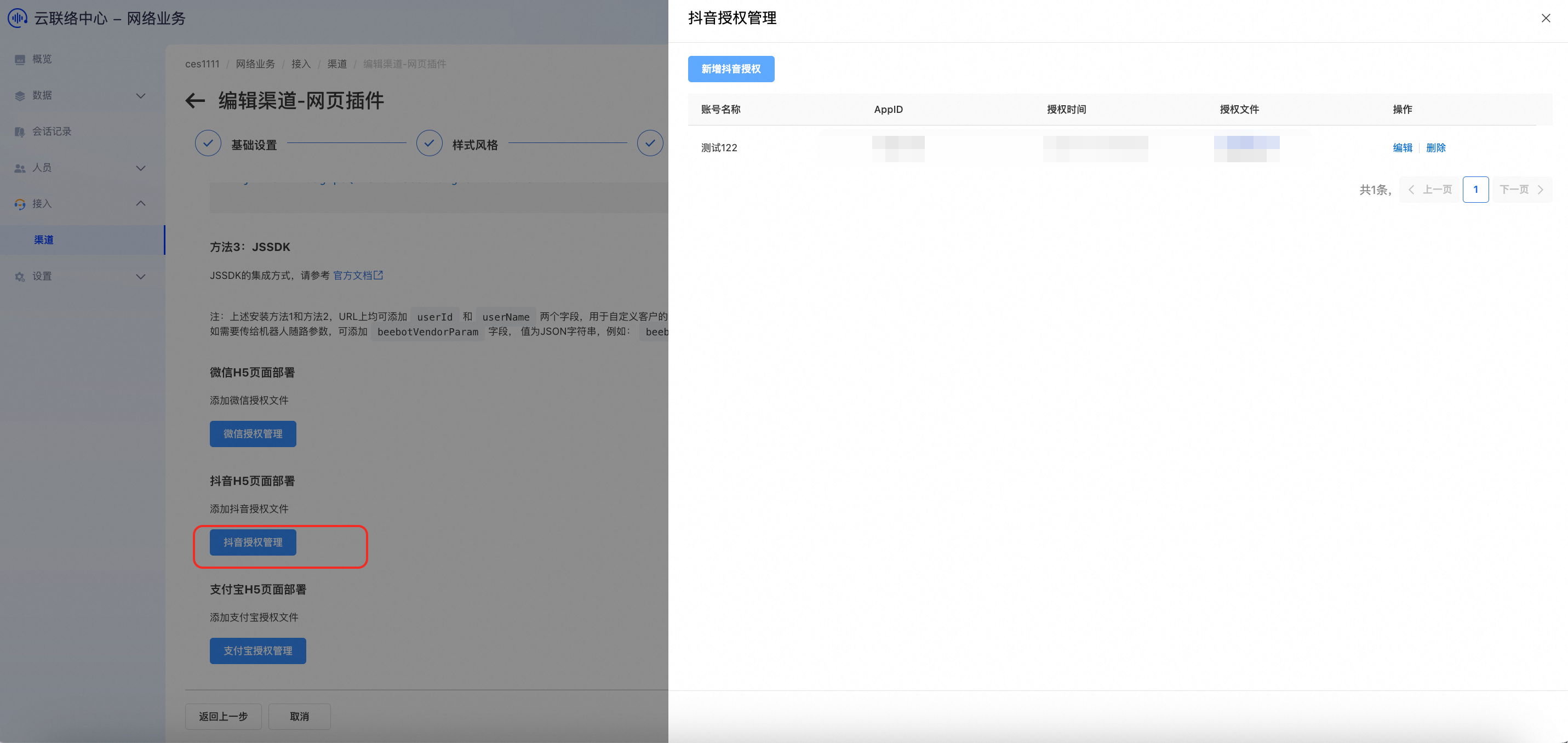Click the cloud contact center logo icon

coord(17,18)
